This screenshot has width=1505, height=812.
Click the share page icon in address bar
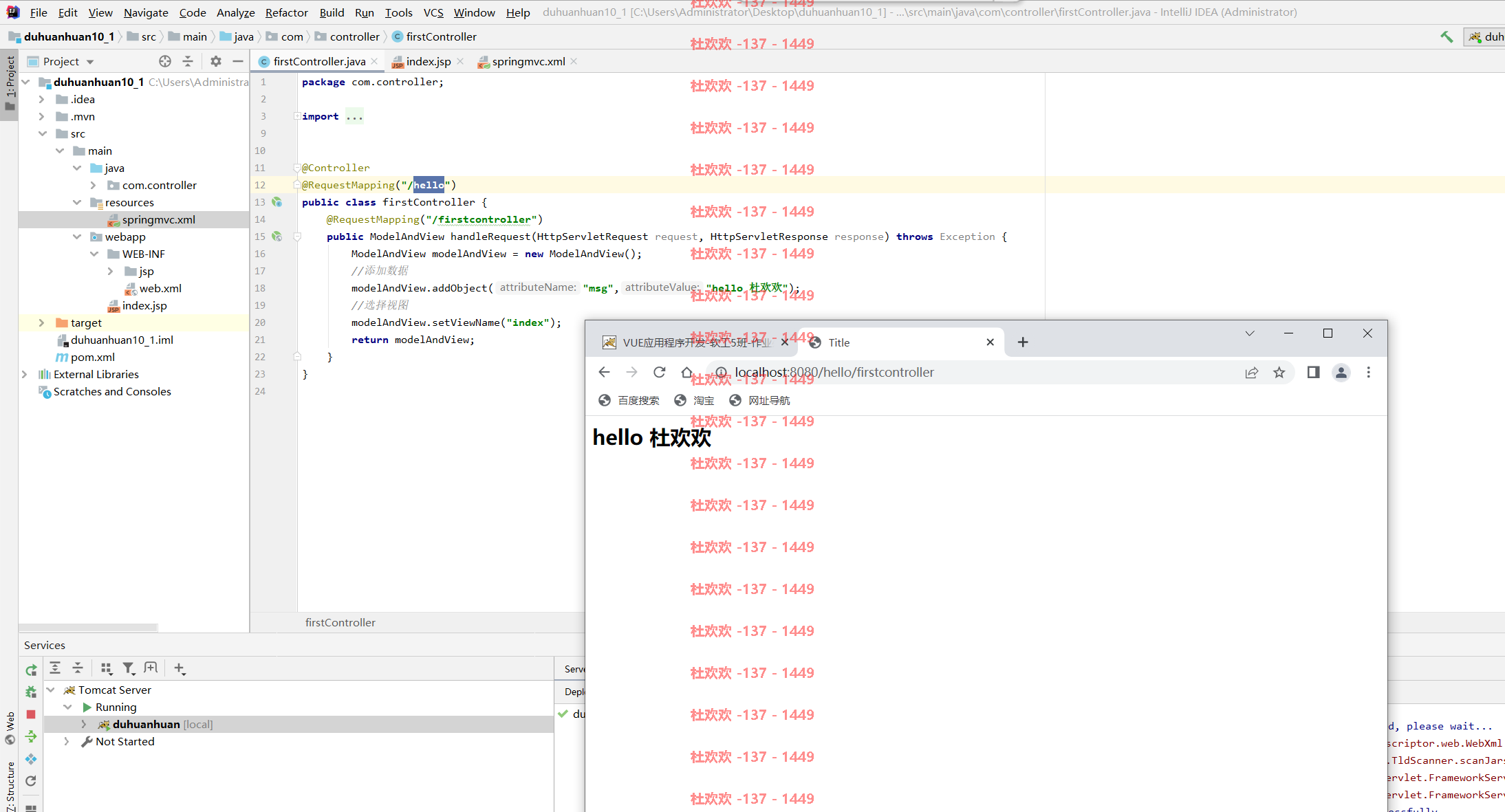coord(1251,372)
